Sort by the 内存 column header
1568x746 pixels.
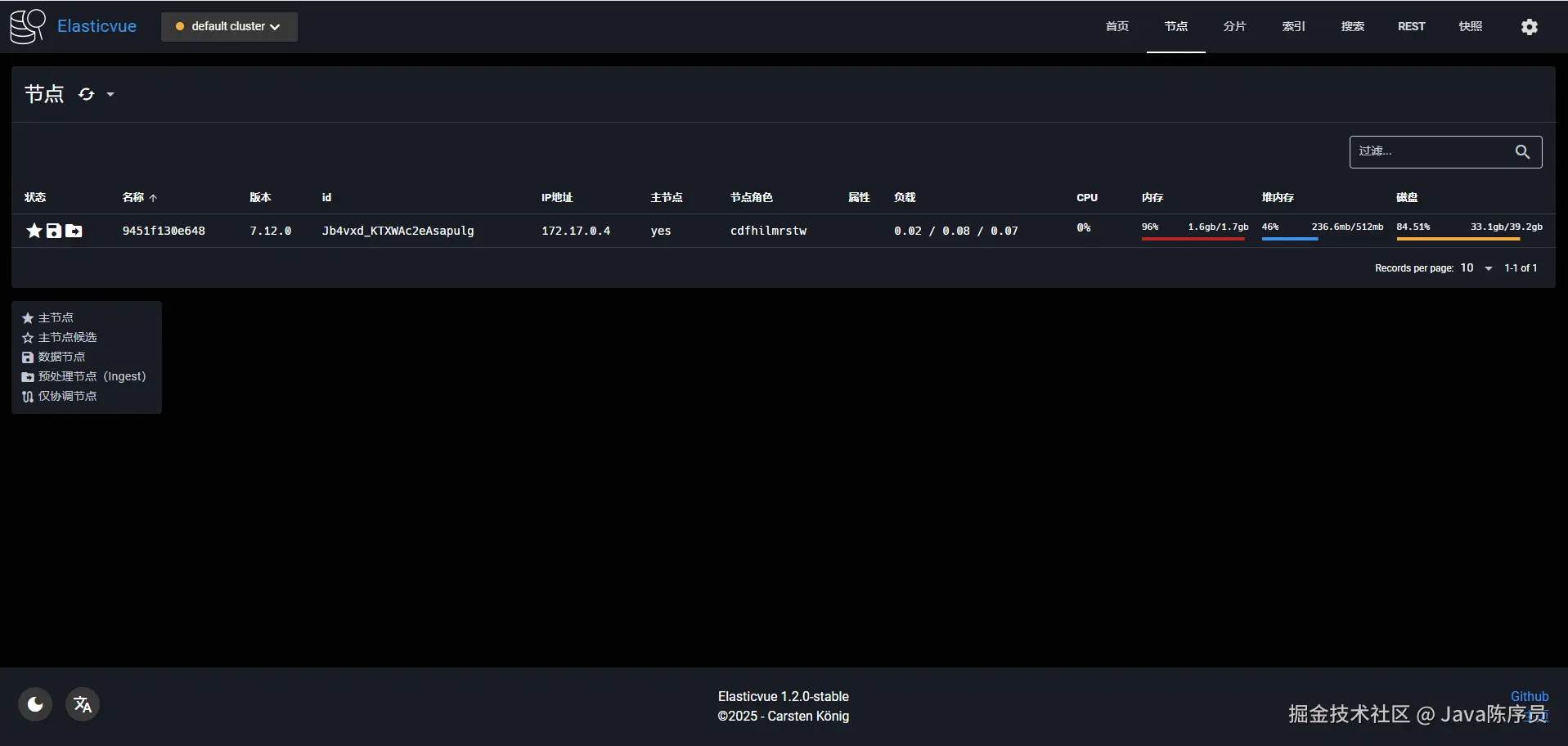pos(1152,198)
